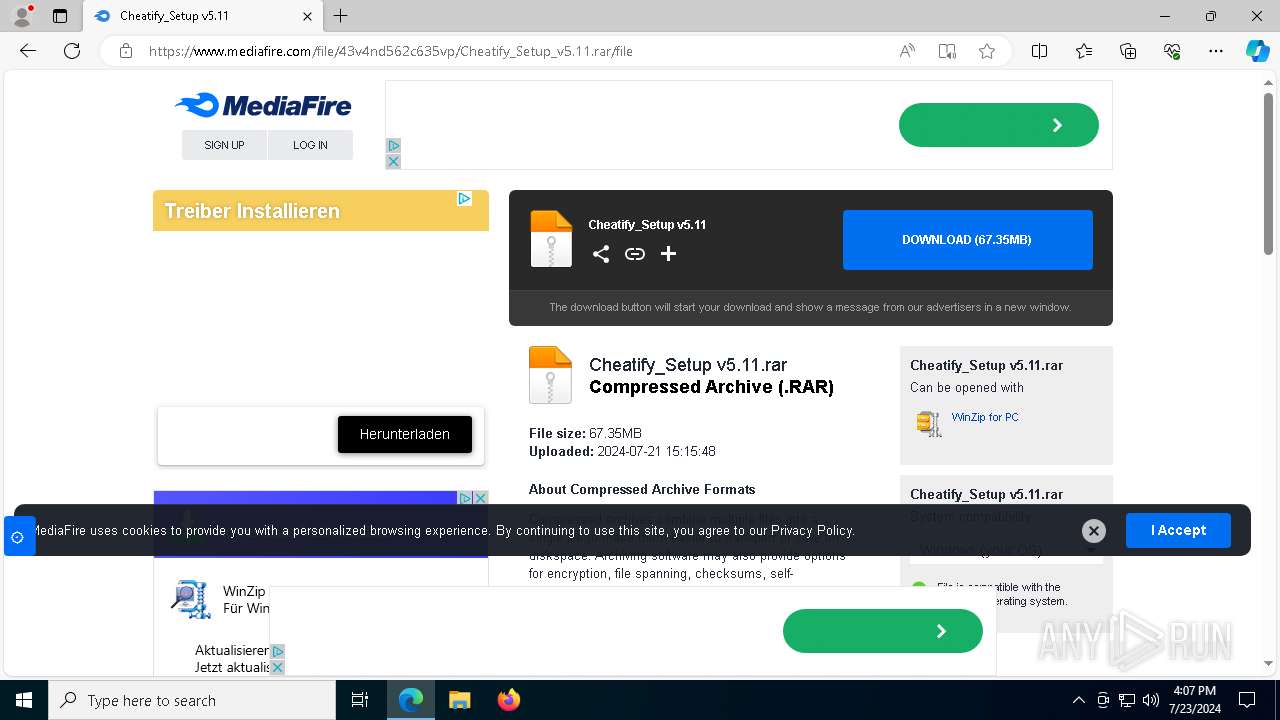Viewport: 1280px width, 720px height.
Task: Open the Collections icon
Action: tap(1128, 51)
